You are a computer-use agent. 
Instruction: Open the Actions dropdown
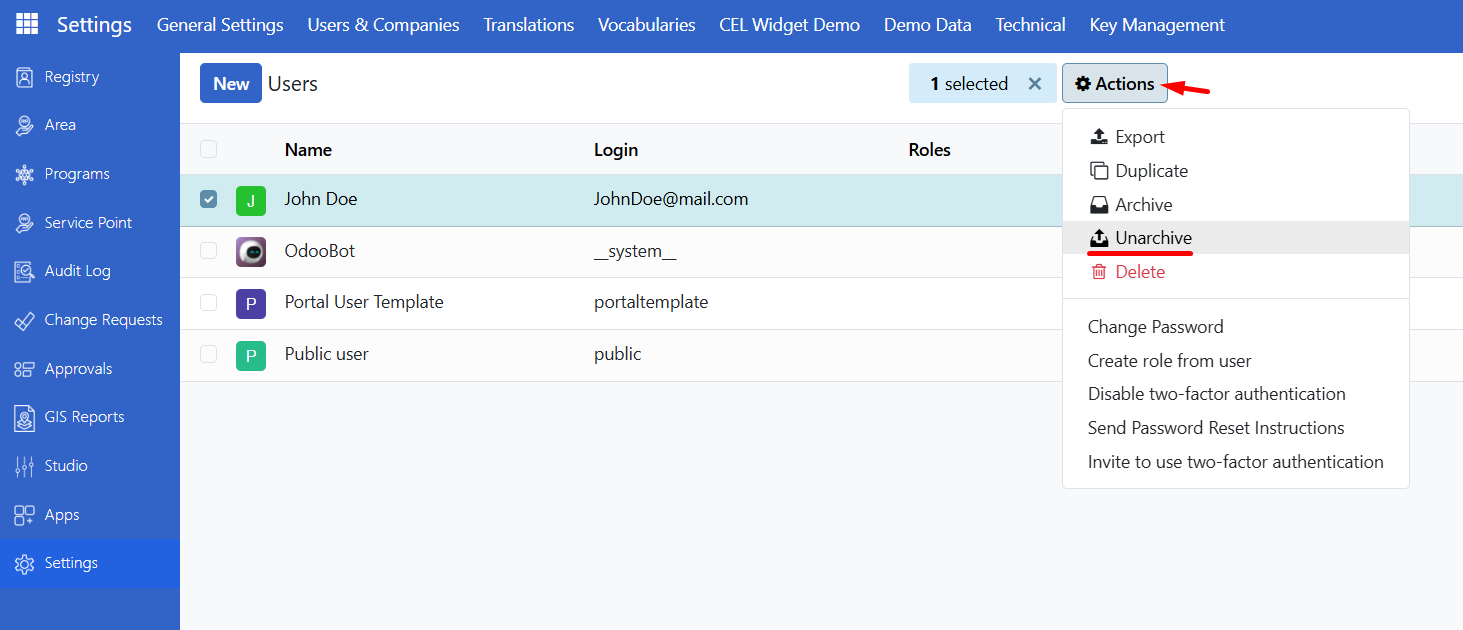point(1114,83)
